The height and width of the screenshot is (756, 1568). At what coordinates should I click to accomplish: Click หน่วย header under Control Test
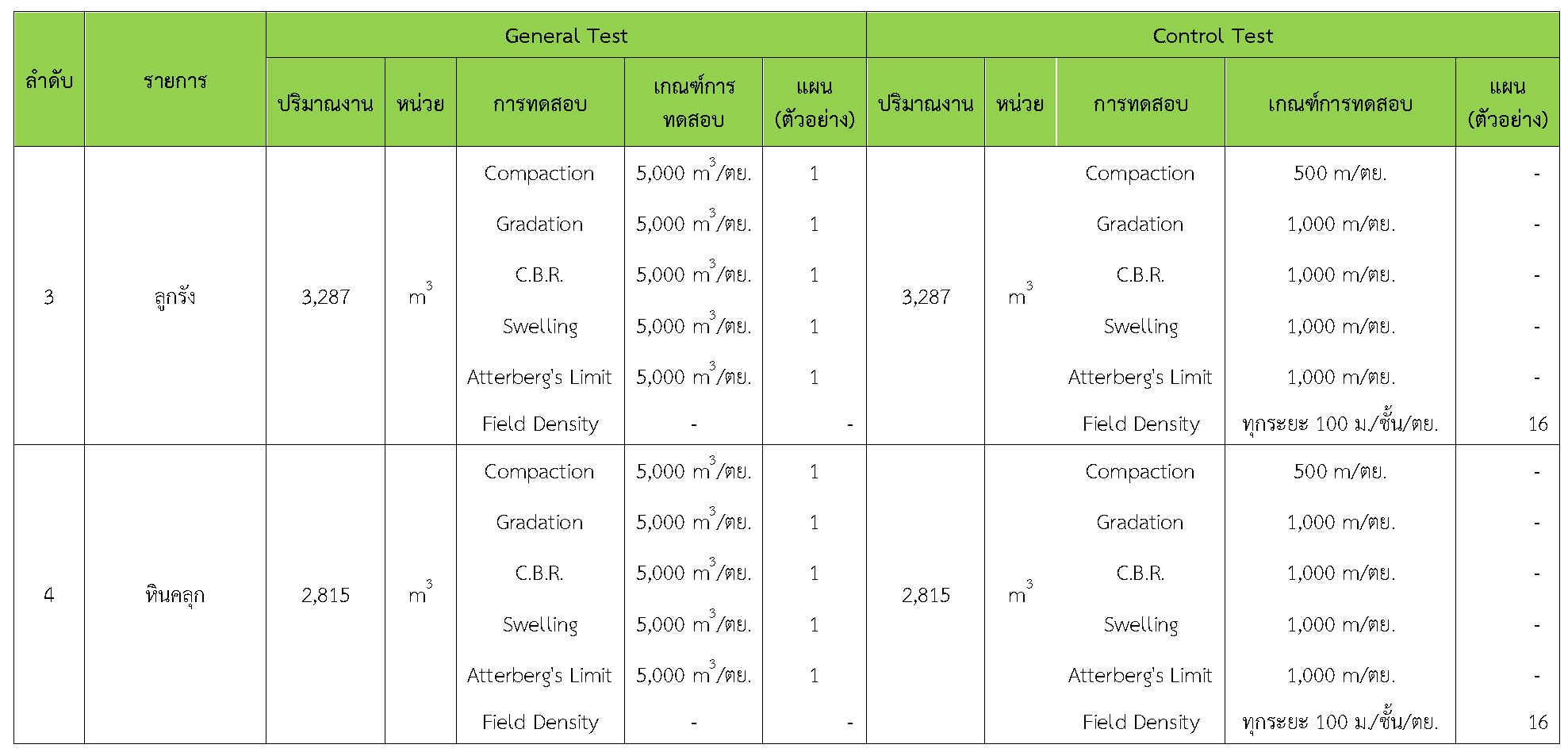[1020, 104]
